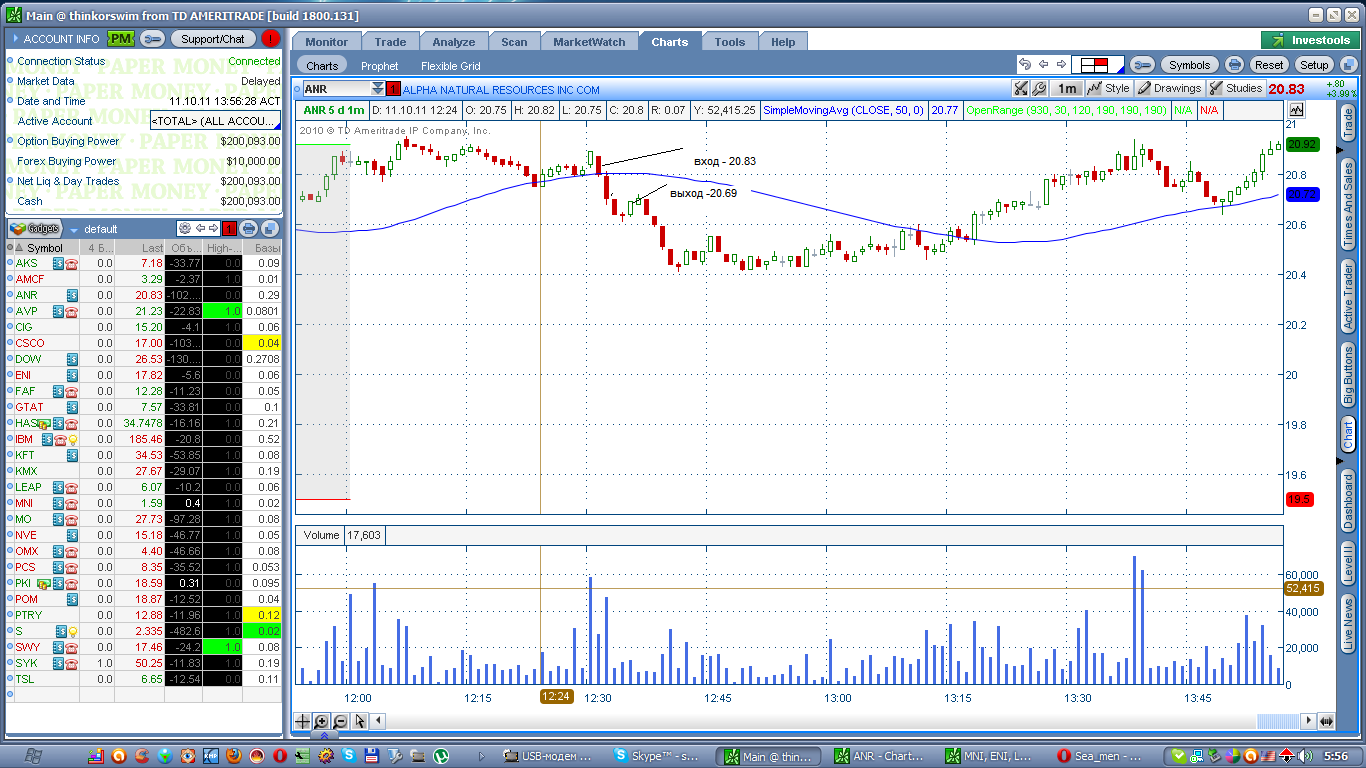Open the watchlist default dropdown
The image size is (1366, 768).
74,229
